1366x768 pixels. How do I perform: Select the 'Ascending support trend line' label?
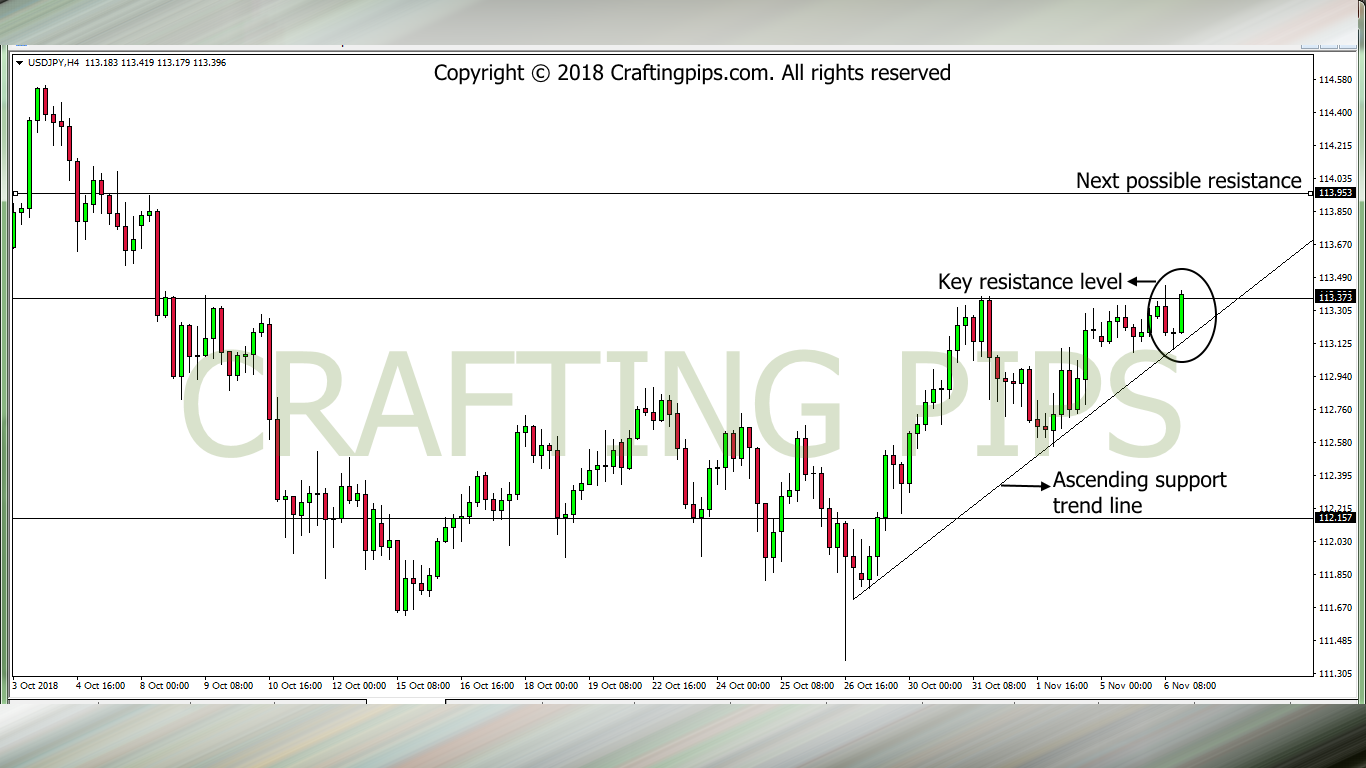coord(1139,492)
